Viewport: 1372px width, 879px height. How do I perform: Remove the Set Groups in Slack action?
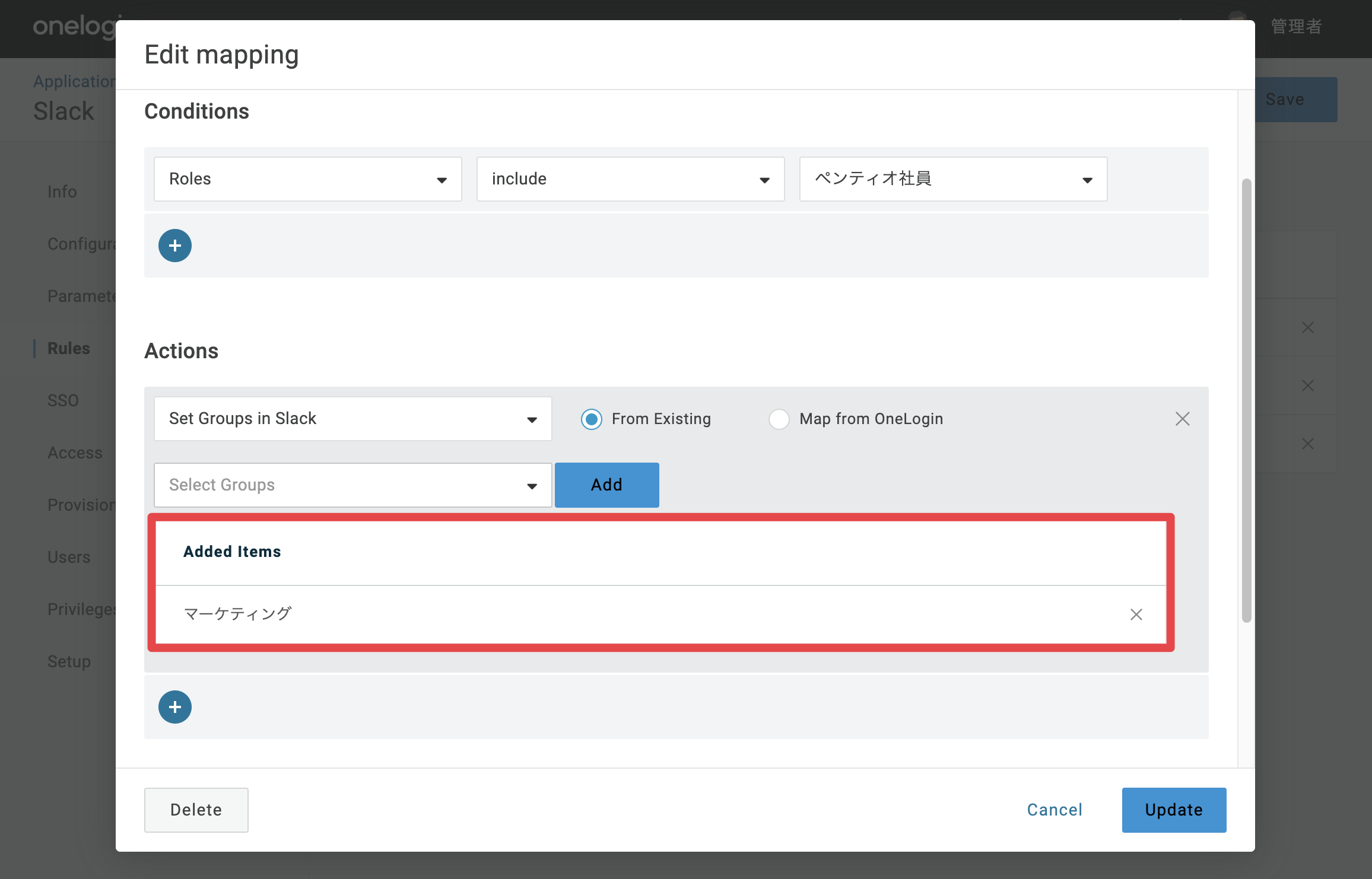point(1182,419)
